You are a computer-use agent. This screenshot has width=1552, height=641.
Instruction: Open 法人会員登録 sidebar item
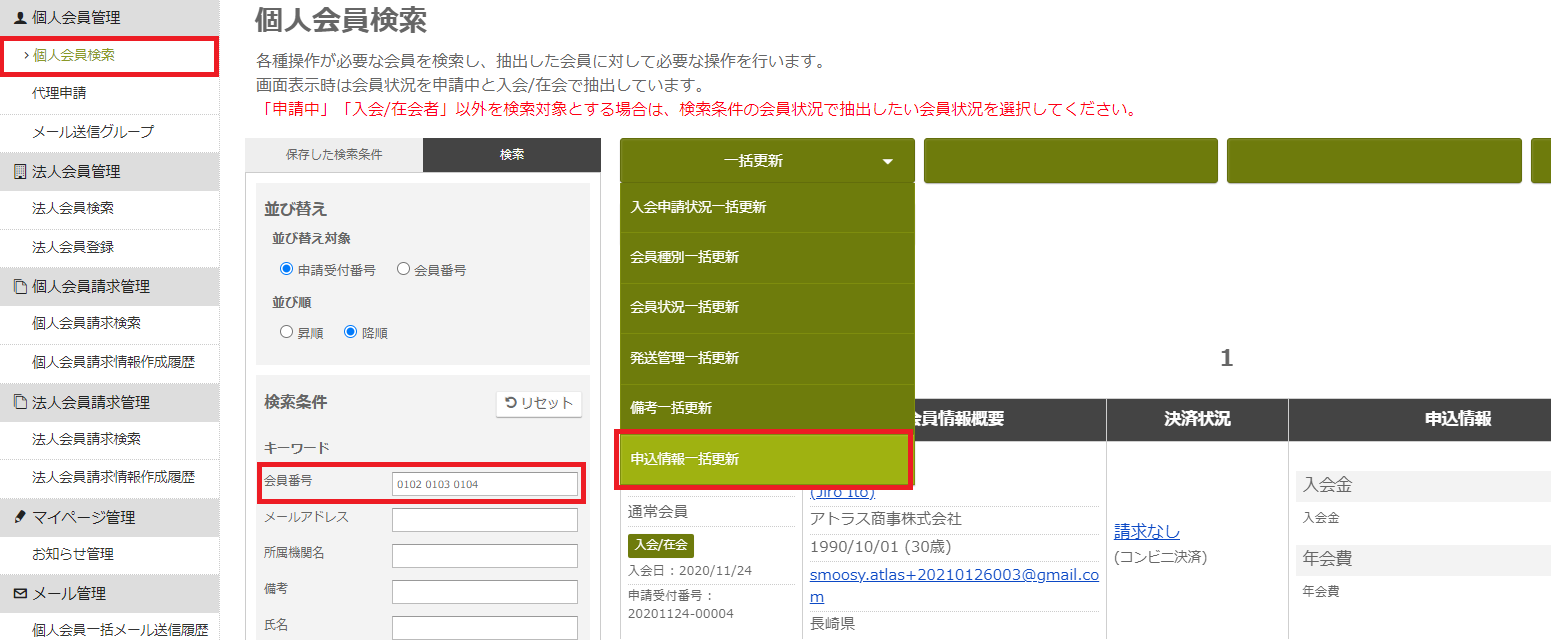(73, 247)
